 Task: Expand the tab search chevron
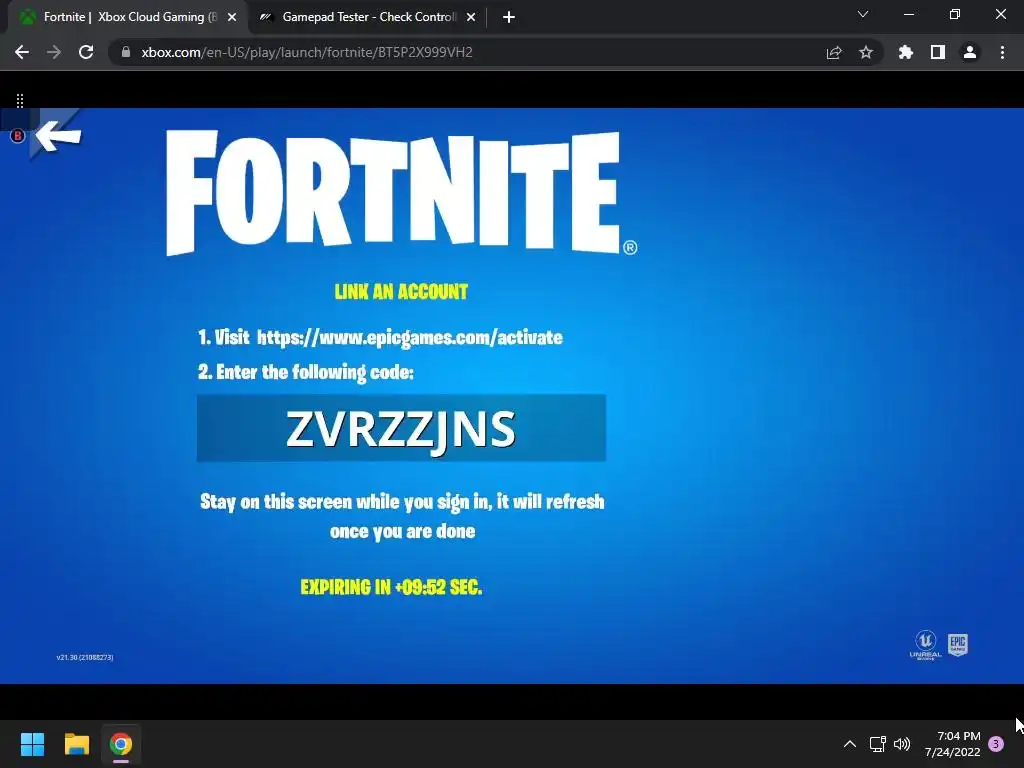(863, 14)
